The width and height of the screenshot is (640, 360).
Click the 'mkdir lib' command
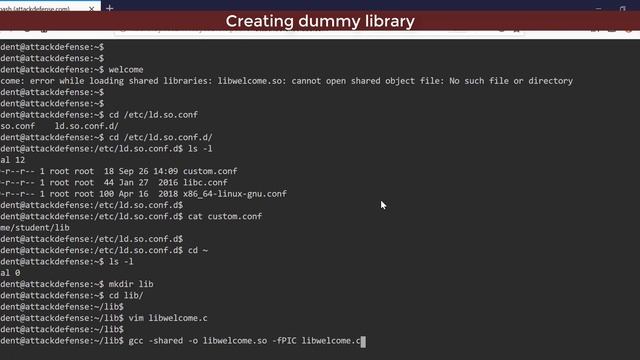pos(131,284)
